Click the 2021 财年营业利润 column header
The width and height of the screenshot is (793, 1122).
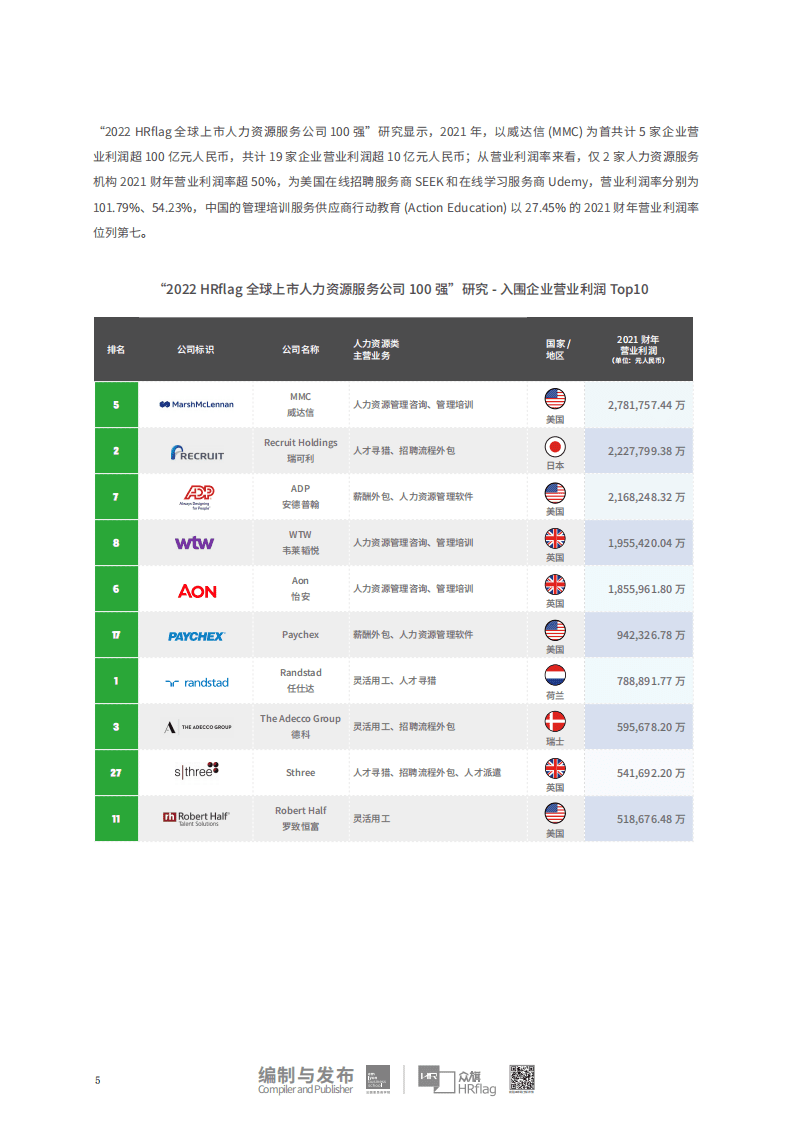638,349
